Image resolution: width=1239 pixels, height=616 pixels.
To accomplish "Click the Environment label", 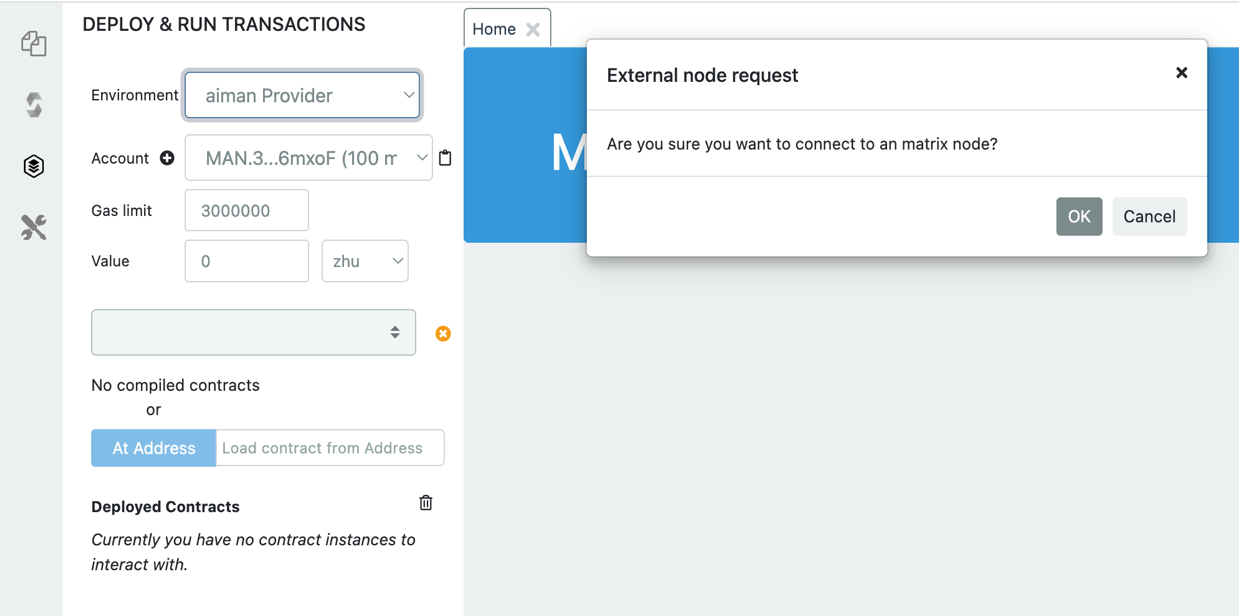I will [x=134, y=95].
